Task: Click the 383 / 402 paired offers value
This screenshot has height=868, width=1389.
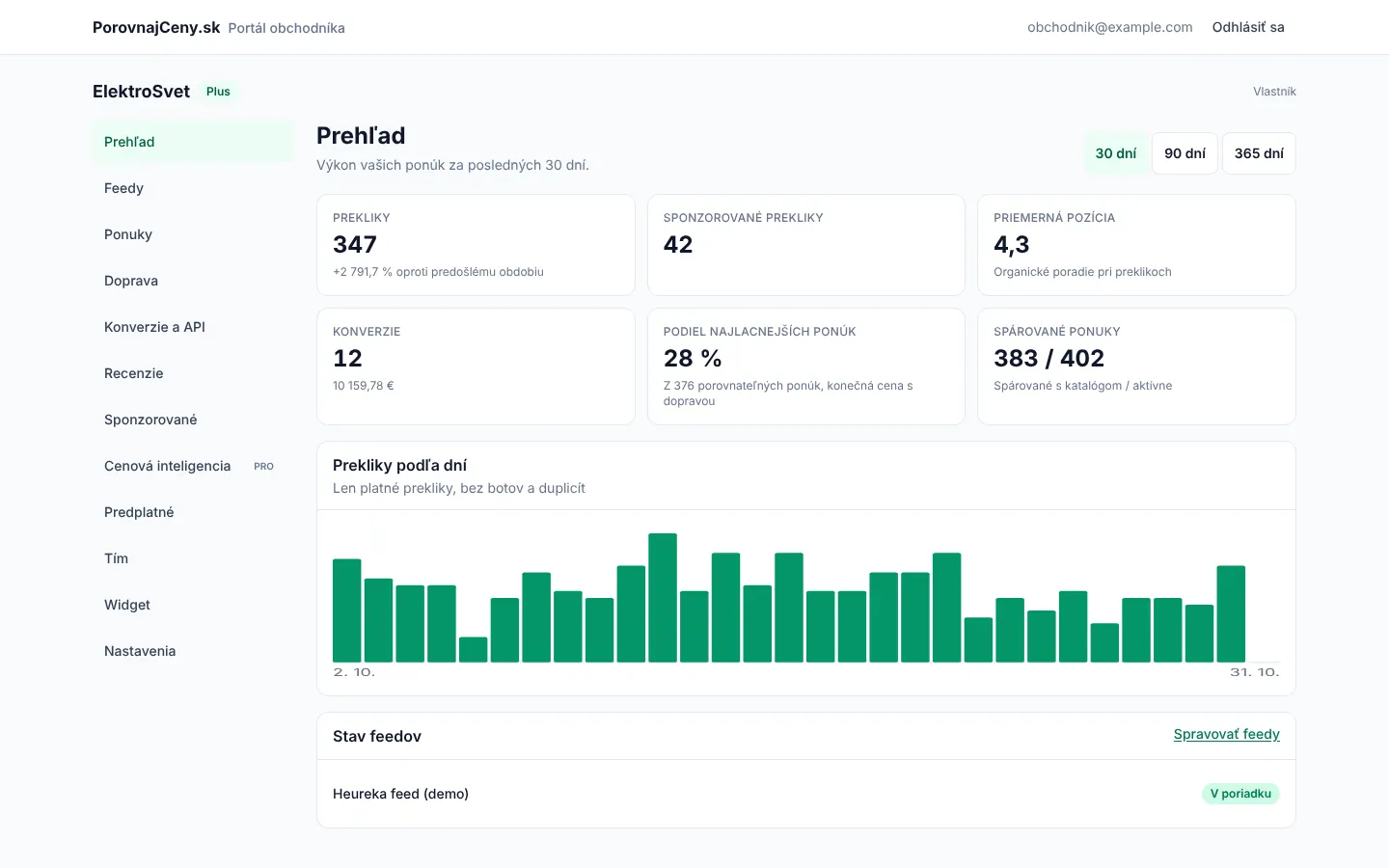Action: [1049, 359]
